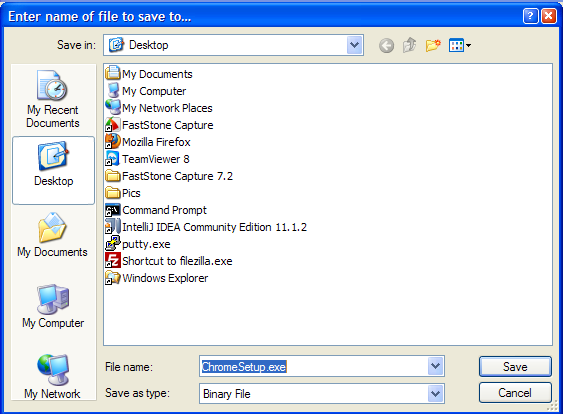Expand the File name history dropdown

tap(435, 366)
